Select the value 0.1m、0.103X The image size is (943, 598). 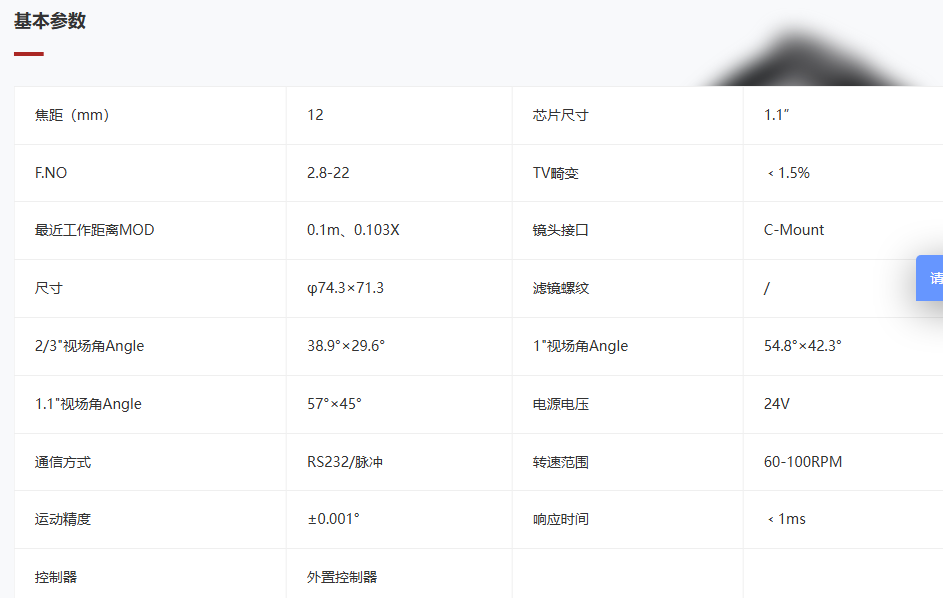coord(353,230)
